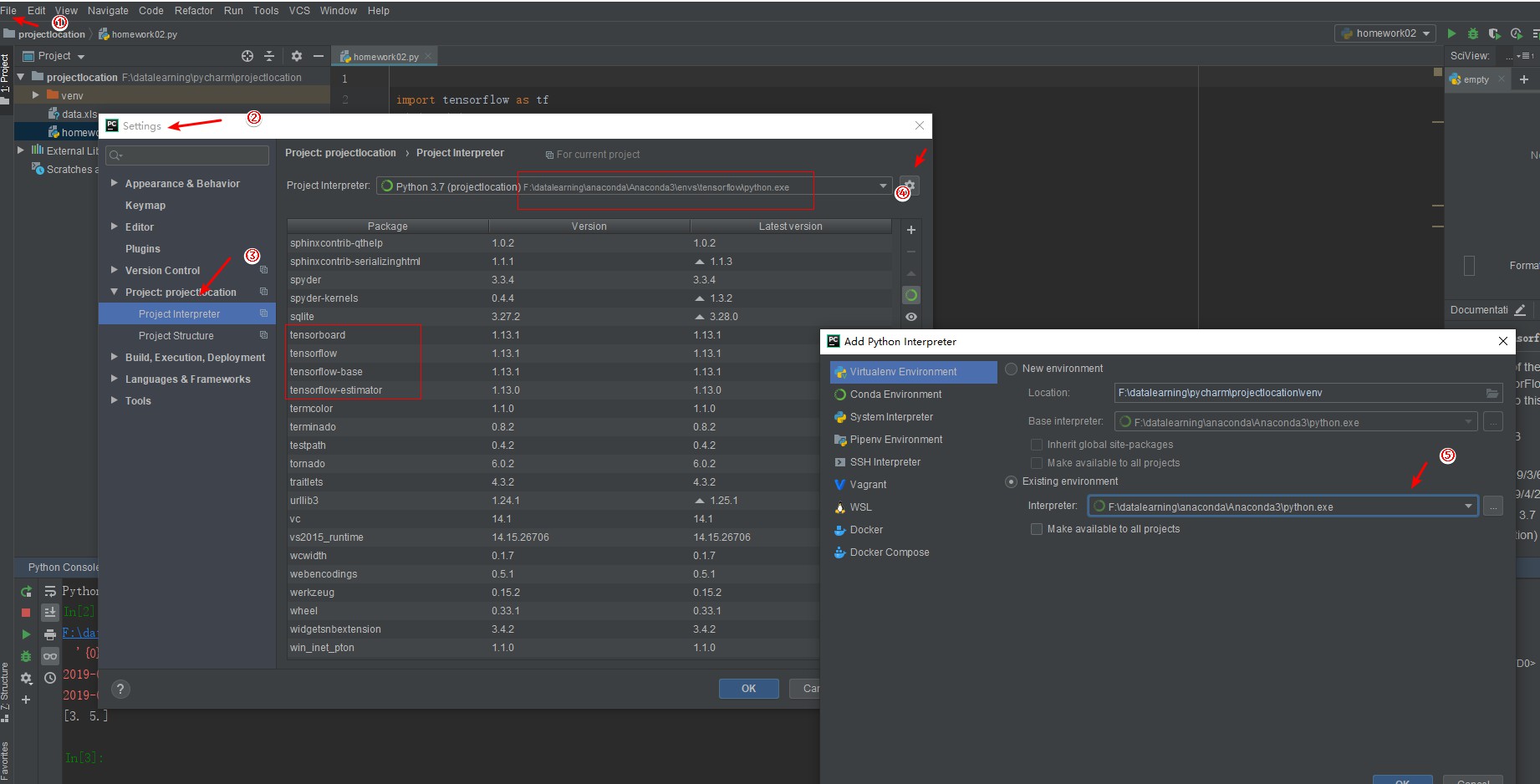Browse for interpreter with the ellipsis button

pos(1493,507)
